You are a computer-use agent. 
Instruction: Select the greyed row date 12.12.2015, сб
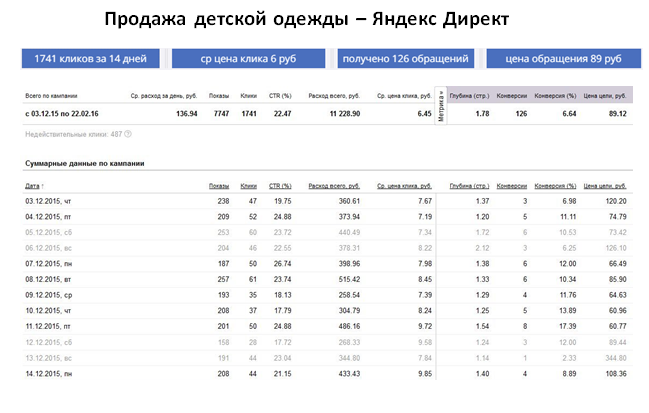(x=48, y=342)
